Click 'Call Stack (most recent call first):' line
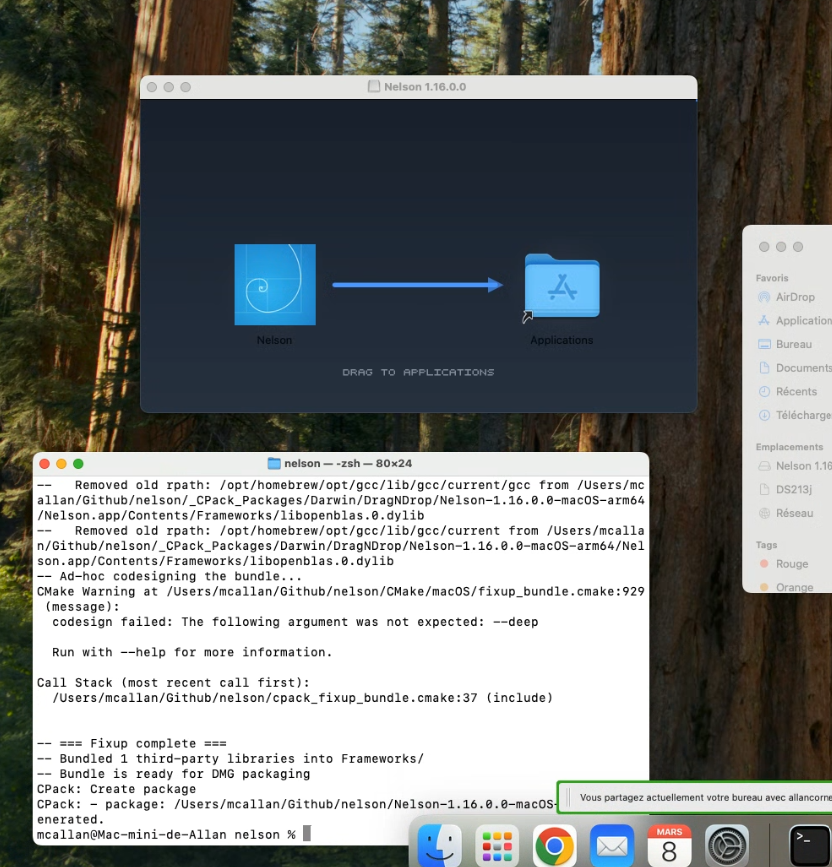Viewport: 832px width, 867px height. 173,683
